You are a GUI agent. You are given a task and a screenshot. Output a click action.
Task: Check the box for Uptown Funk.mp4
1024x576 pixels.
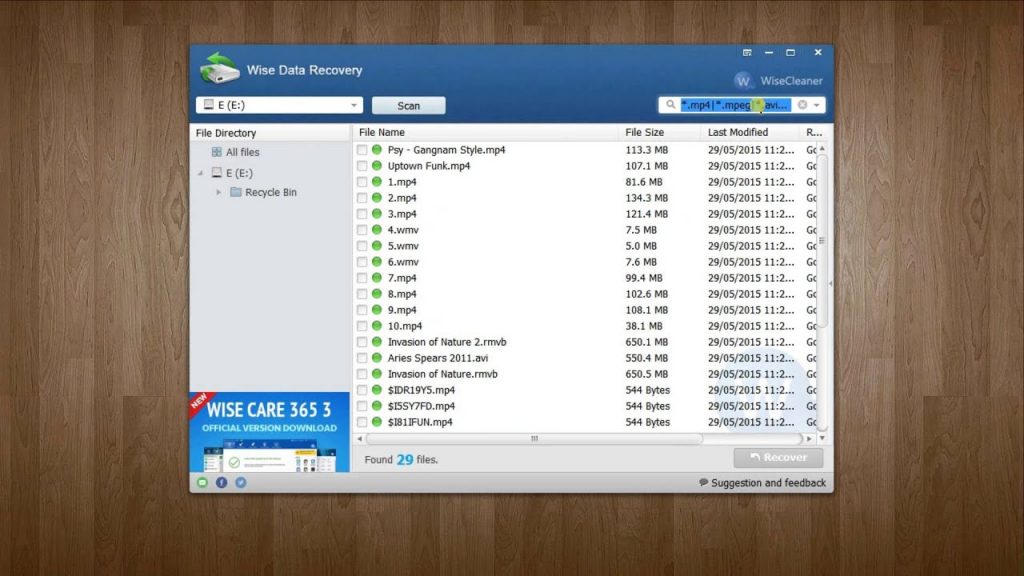point(362,166)
